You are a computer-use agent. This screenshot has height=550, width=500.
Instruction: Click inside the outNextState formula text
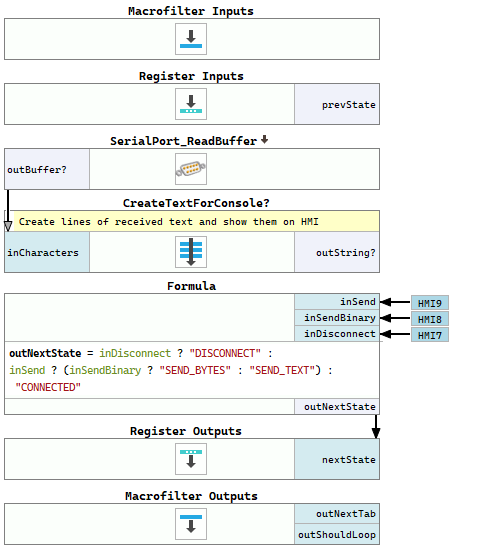[x=192, y=370]
